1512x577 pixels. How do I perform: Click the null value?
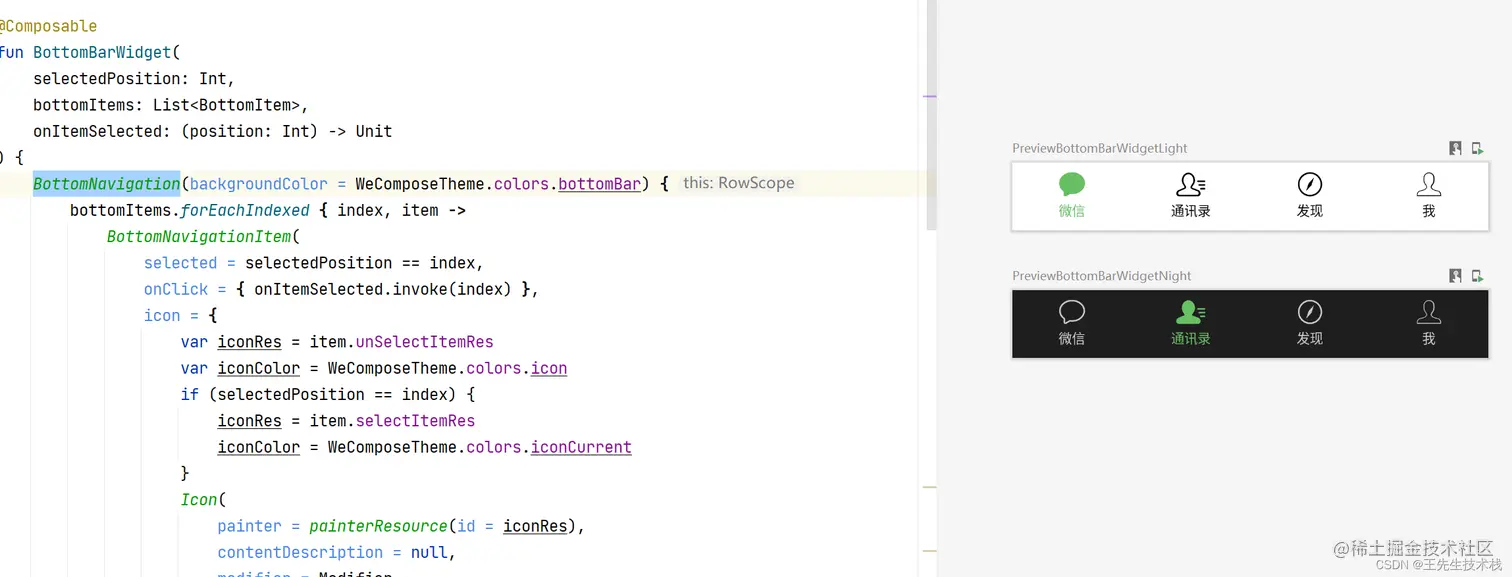click(x=429, y=552)
